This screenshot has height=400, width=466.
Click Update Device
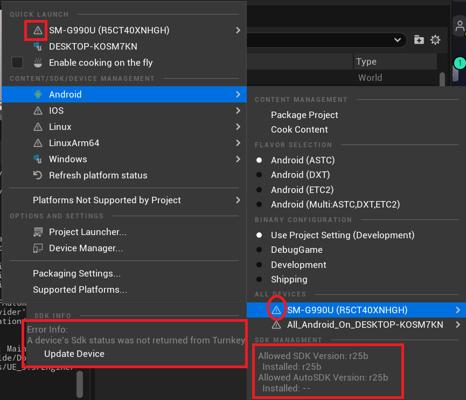(x=74, y=354)
